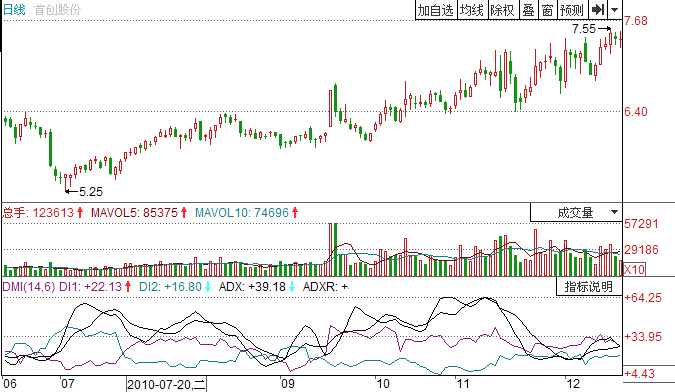The image size is (675, 392).
Task: Click the 加自选 button
Action: 436,10
